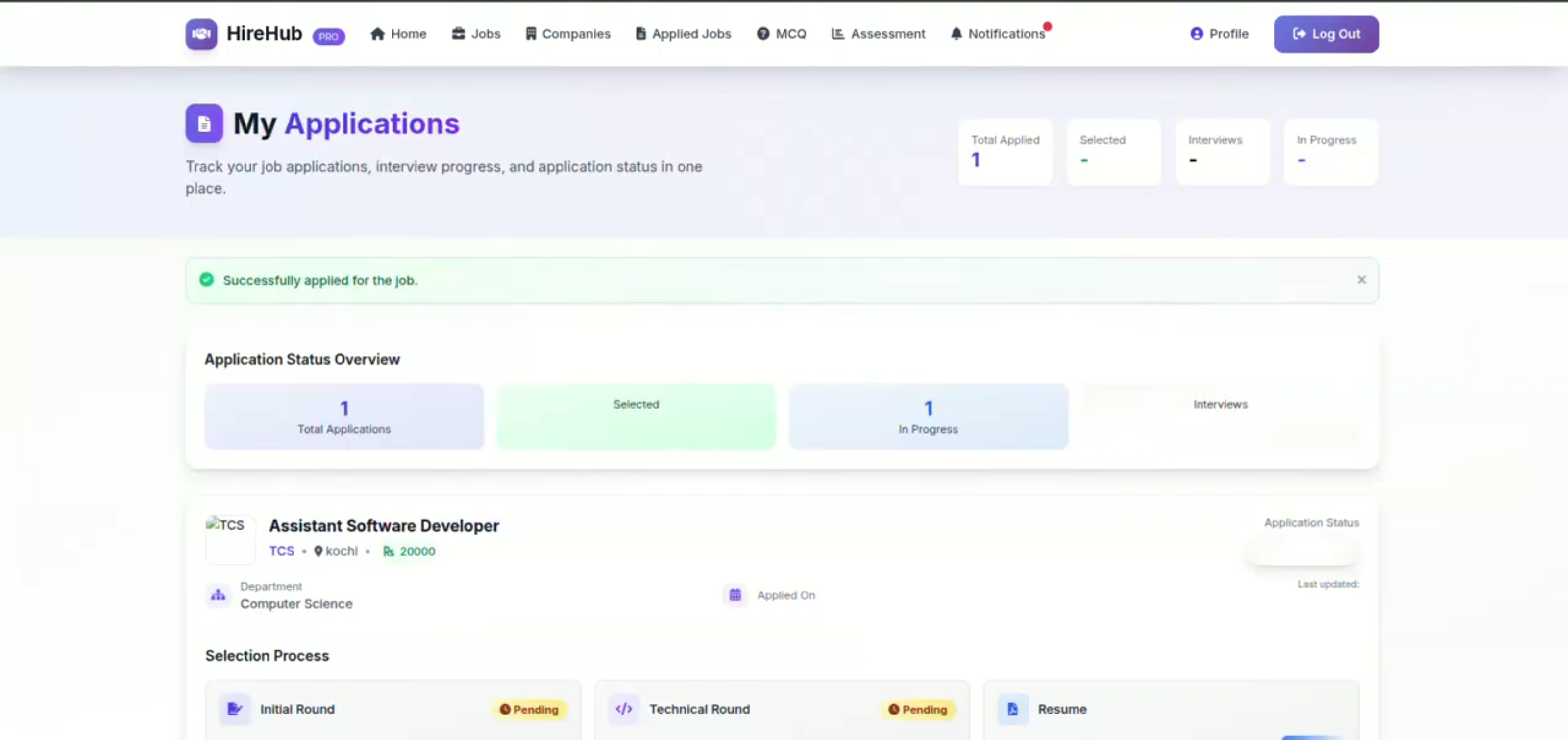Select the Total Applied stat card
This screenshot has width=1568, height=740.
point(1005,152)
